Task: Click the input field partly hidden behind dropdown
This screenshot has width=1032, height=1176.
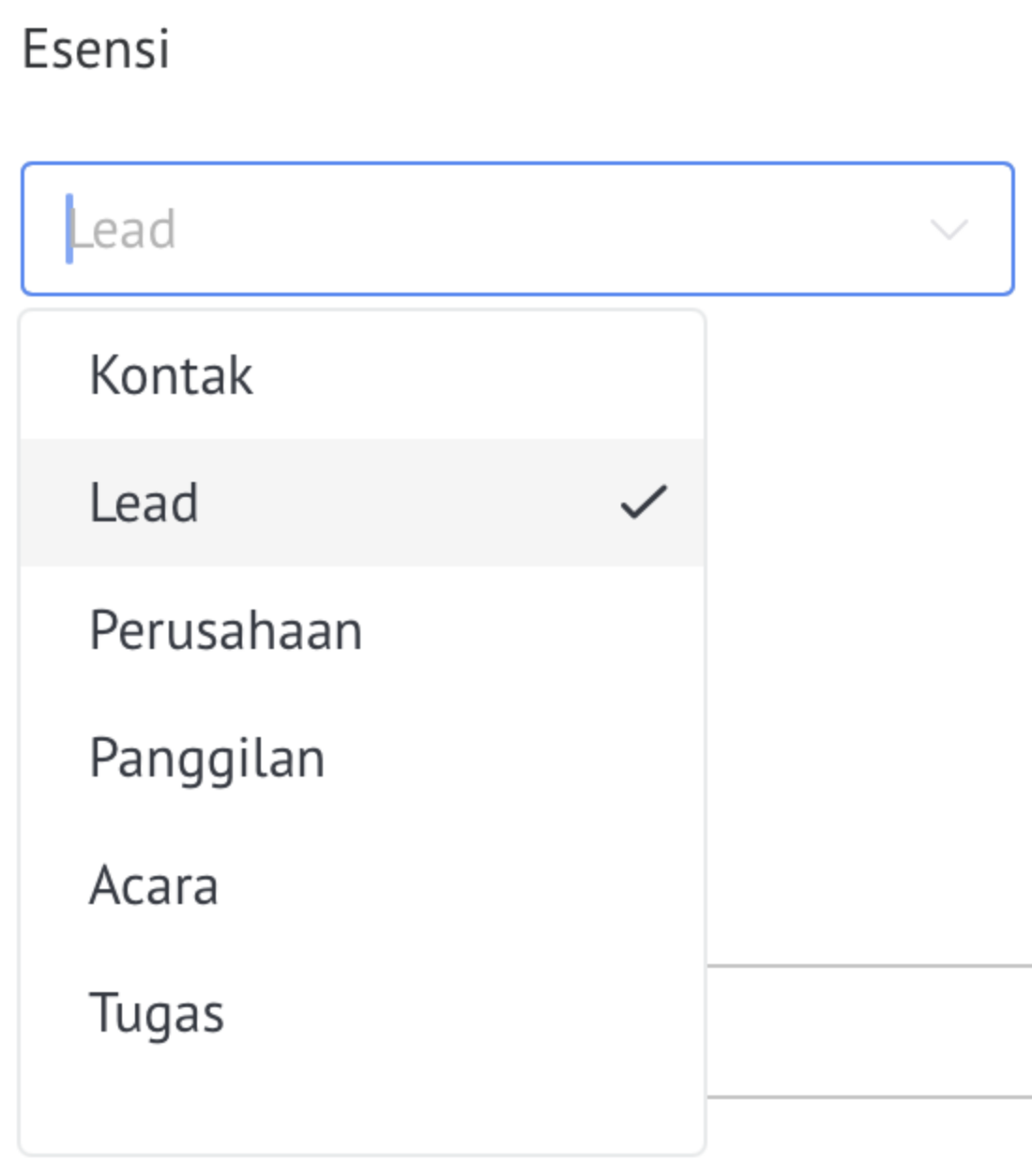Action: point(869,1030)
